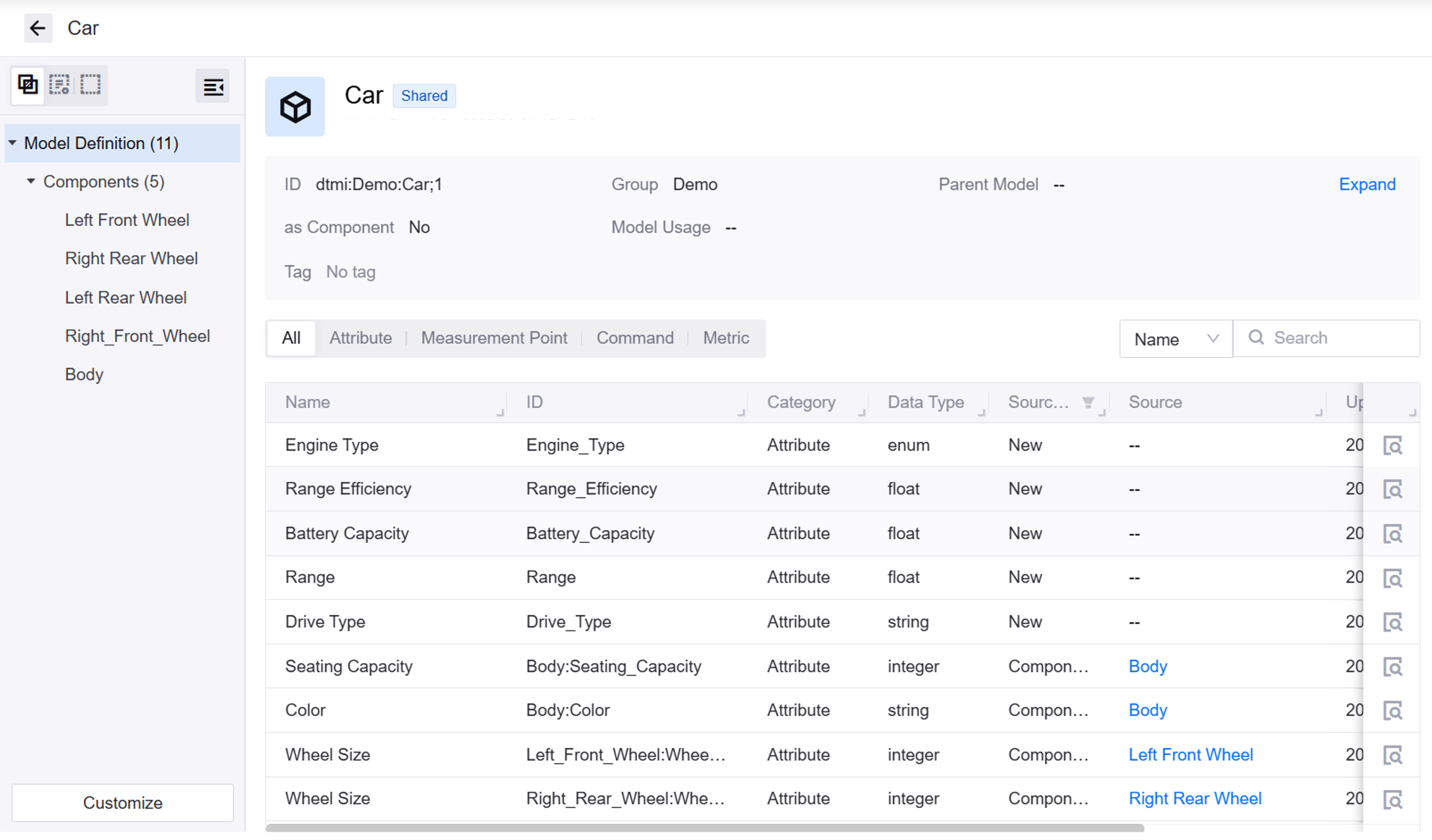Open the detail view icon for Seating Capacity

(x=1392, y=667)
